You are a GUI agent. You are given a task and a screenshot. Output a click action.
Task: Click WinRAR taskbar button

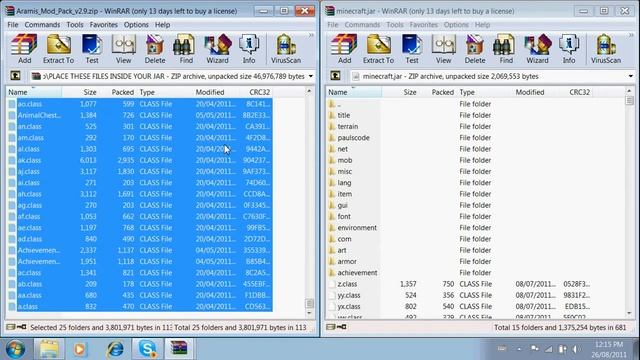179,349
